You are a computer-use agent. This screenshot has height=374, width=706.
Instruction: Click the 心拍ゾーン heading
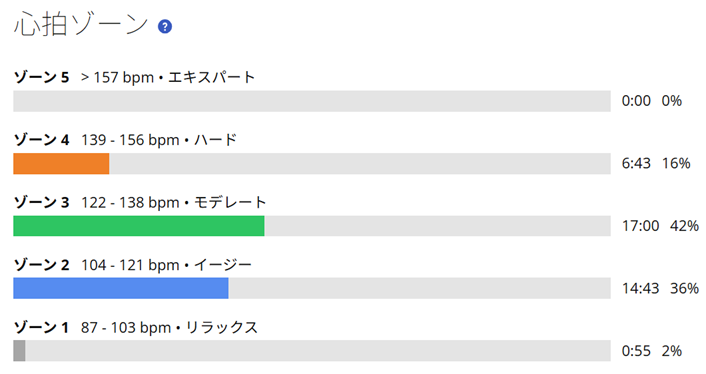[81, 24]
